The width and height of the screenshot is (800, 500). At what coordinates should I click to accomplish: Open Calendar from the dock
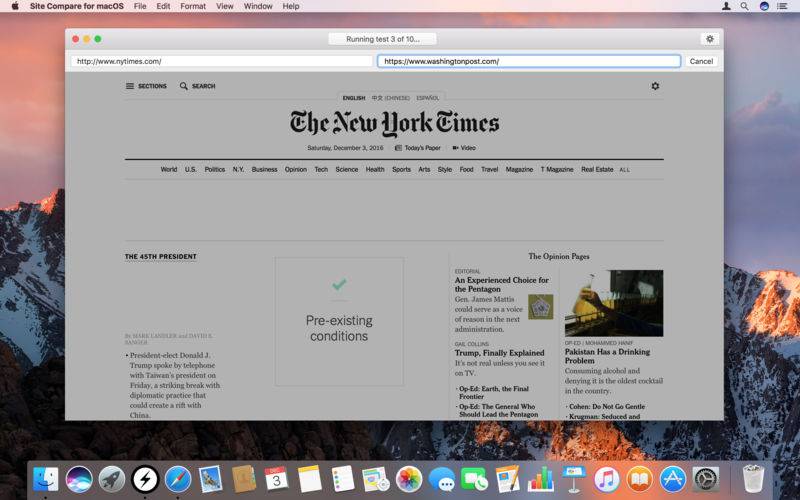(x=277, y=480)
